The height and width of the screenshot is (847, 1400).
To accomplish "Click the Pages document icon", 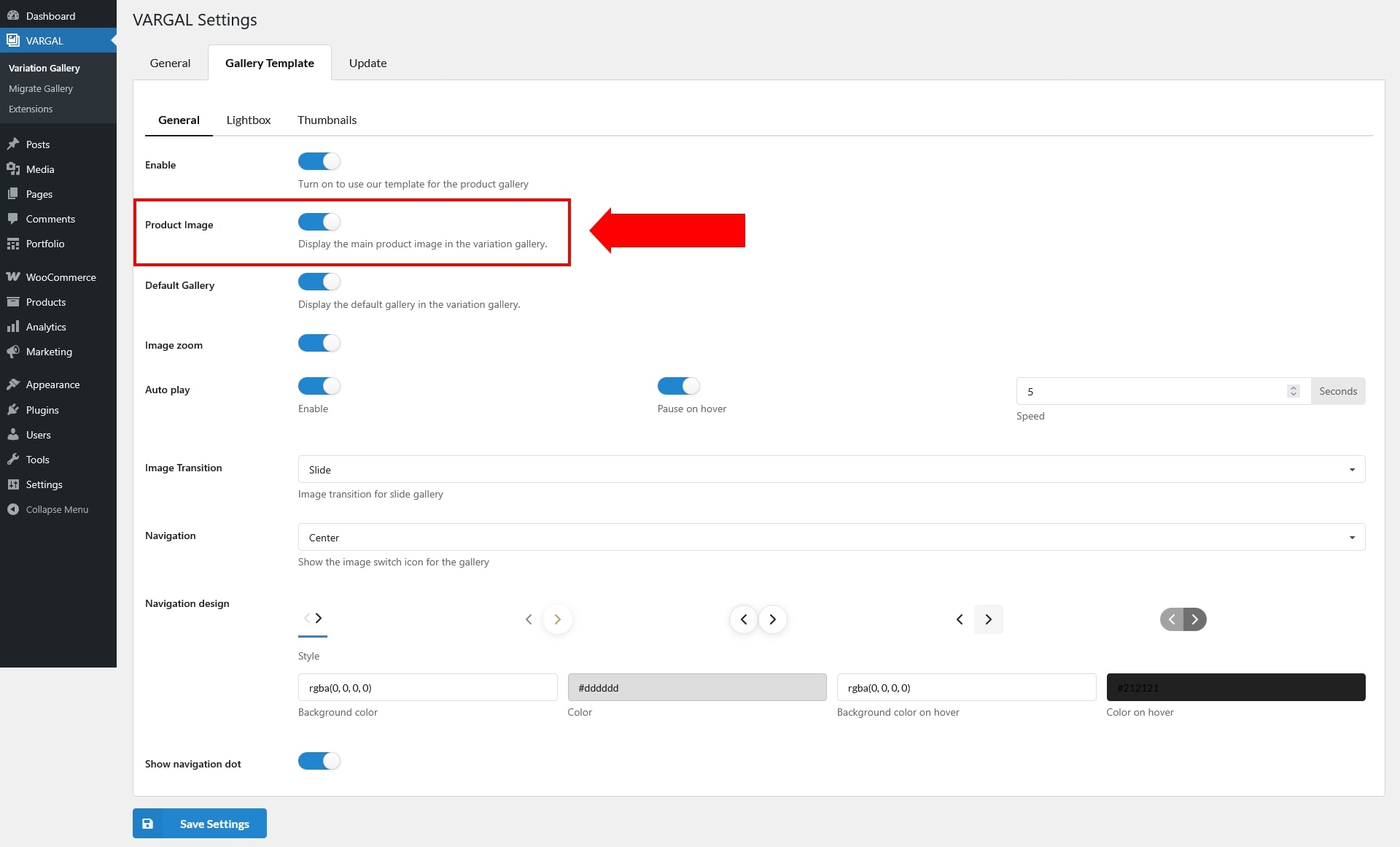I will 13,194.
